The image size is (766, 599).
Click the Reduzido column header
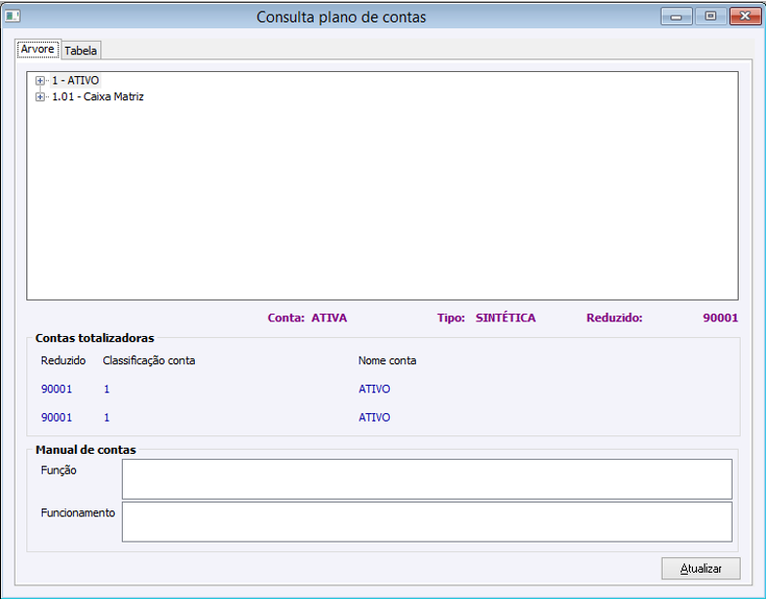coord(63,361)
